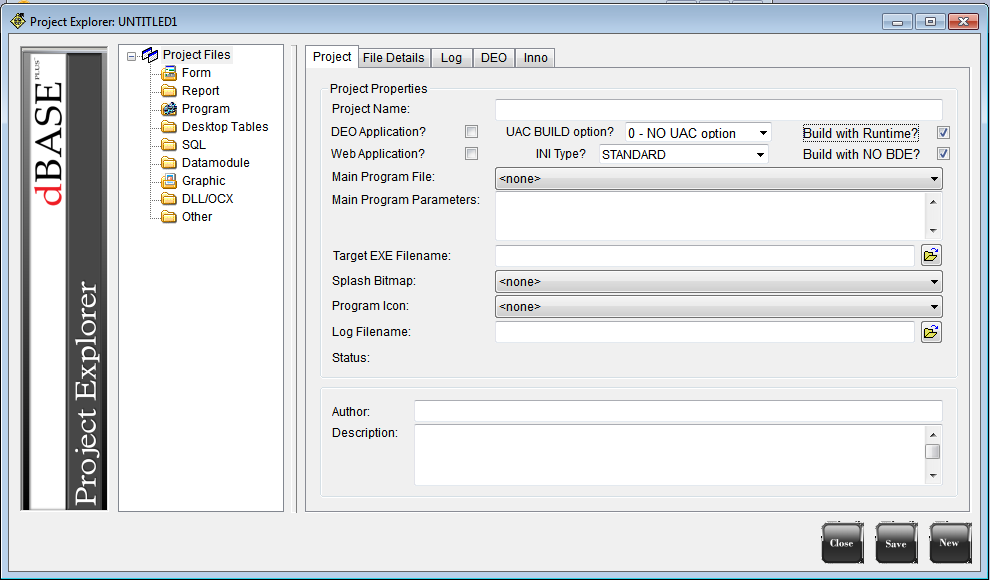
Task: Click the Close button at the bottom
Action: [842, 543]
